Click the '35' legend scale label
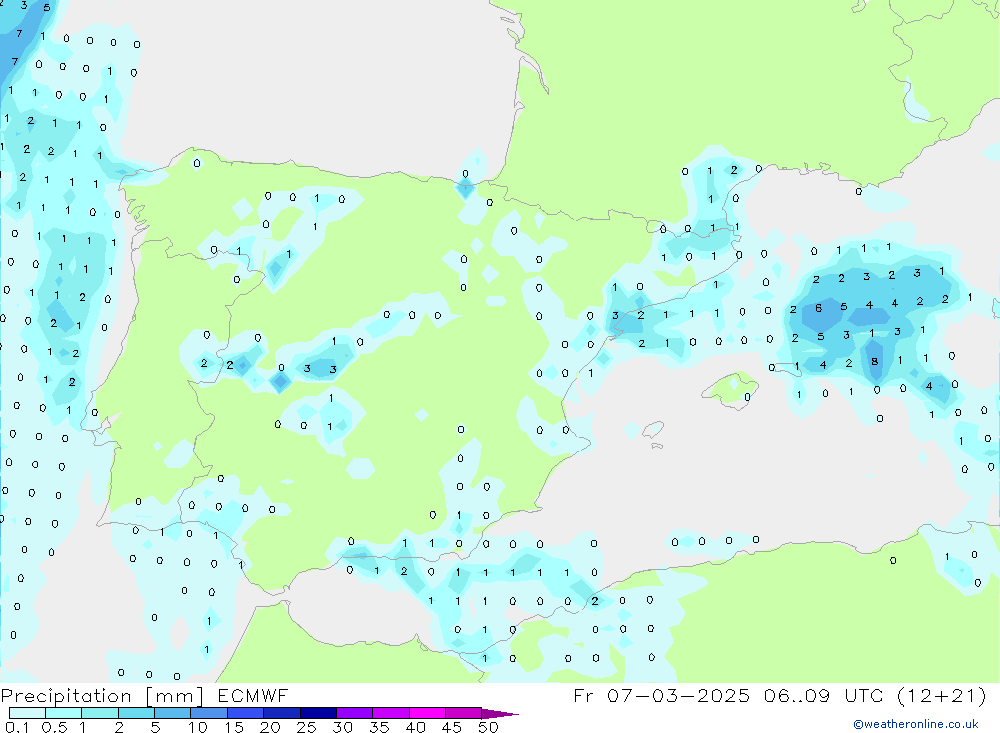1000x733 pixels. (379, 727)
